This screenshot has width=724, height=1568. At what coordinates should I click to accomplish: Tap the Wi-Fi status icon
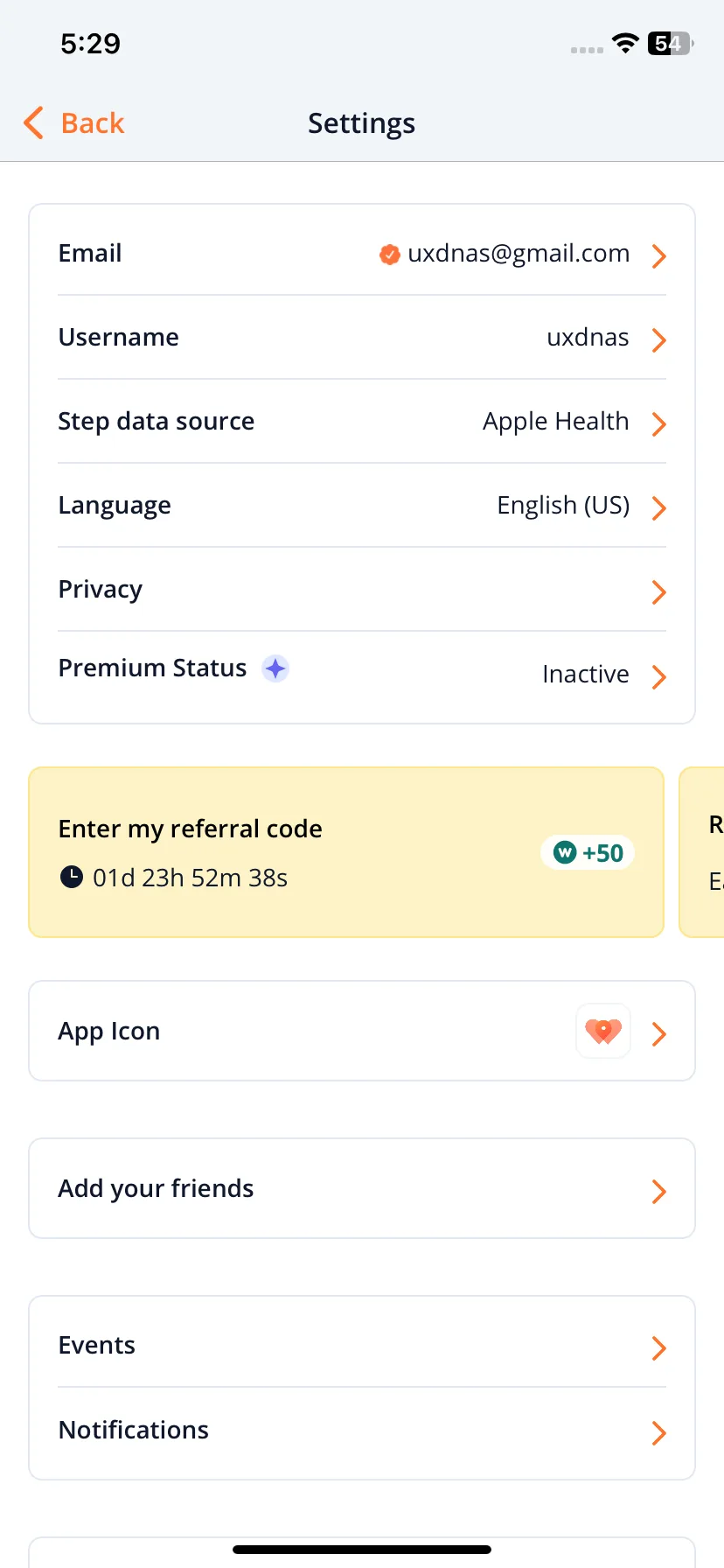click(x=625, y=43)
